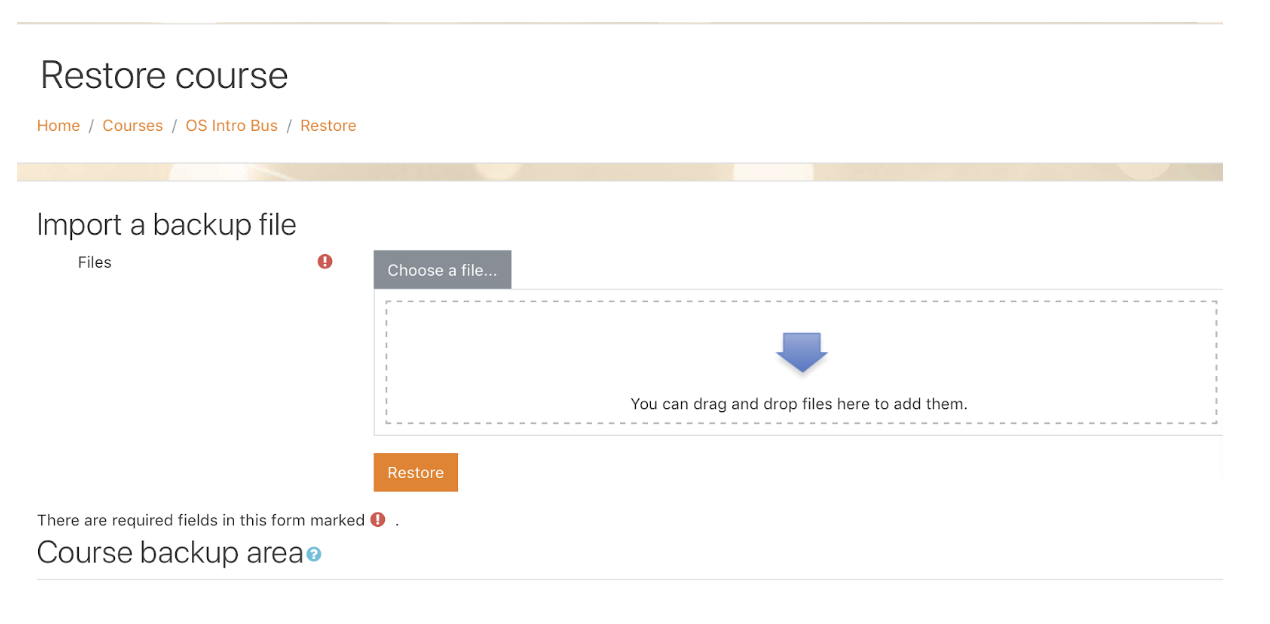Open the Choose a file dialog

point(442,269)
